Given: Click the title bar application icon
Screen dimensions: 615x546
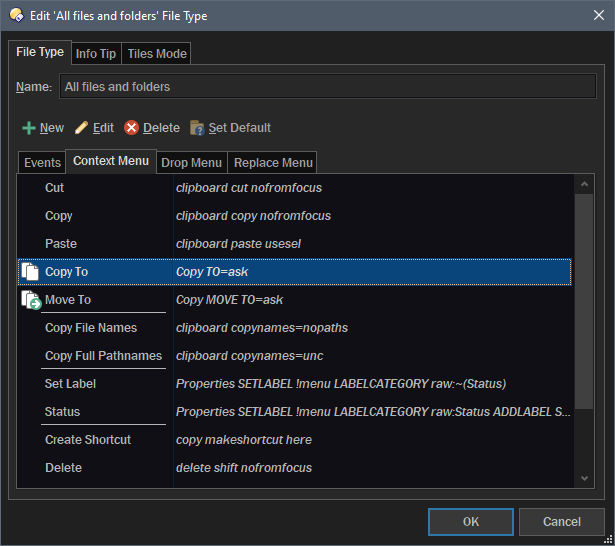Looking at the screenshot, I should (16, 15).
